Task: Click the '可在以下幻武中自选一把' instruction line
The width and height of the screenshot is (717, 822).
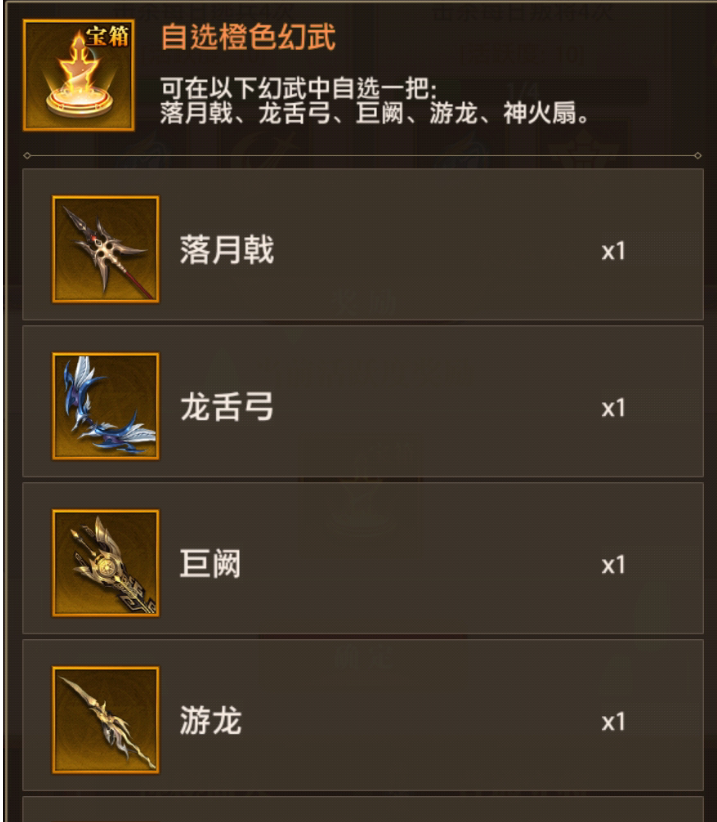Action: click(298, 89)
